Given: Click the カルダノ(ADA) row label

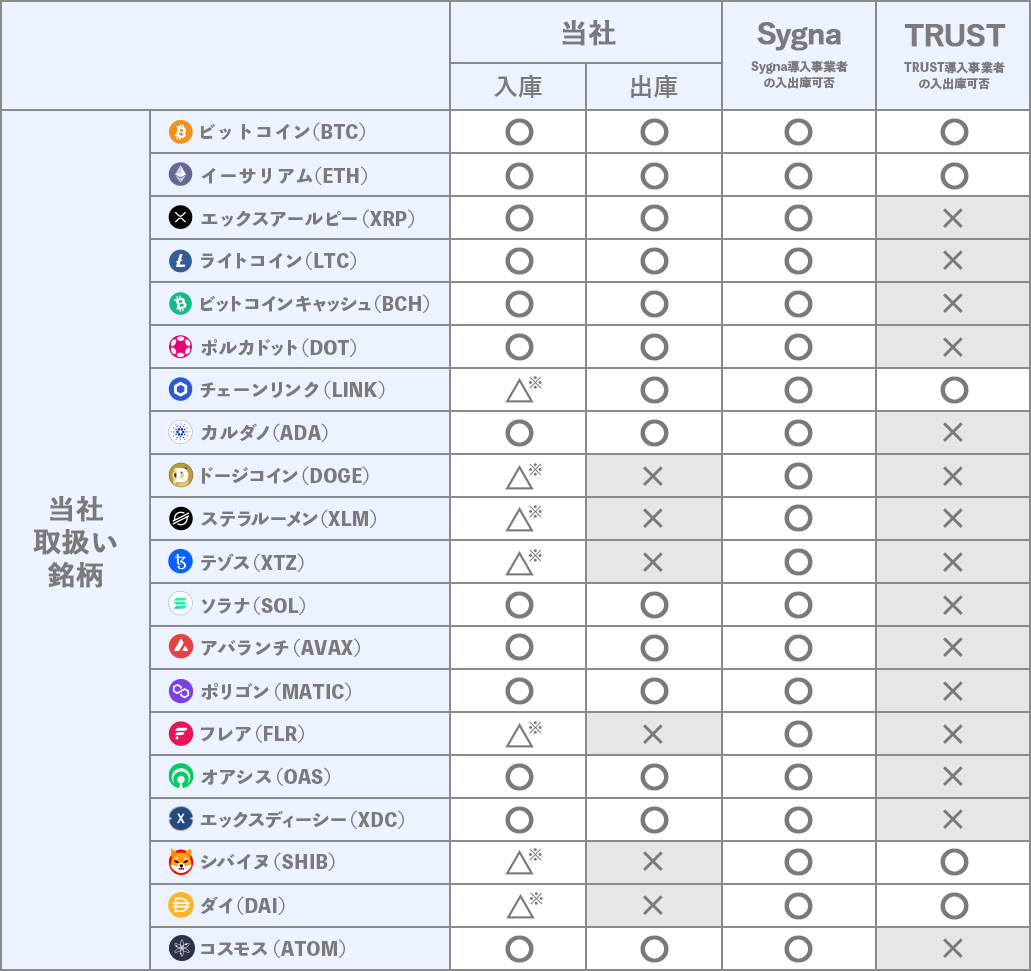Looking at the screenshot, I should click(264, 433).
